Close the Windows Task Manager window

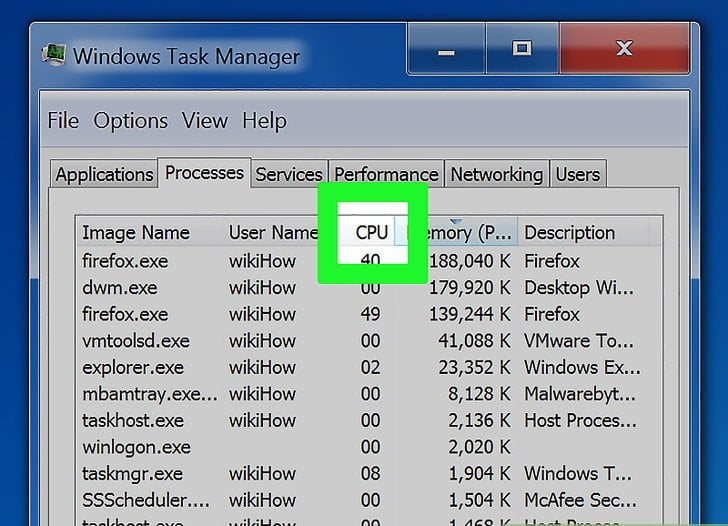point(624,49)
